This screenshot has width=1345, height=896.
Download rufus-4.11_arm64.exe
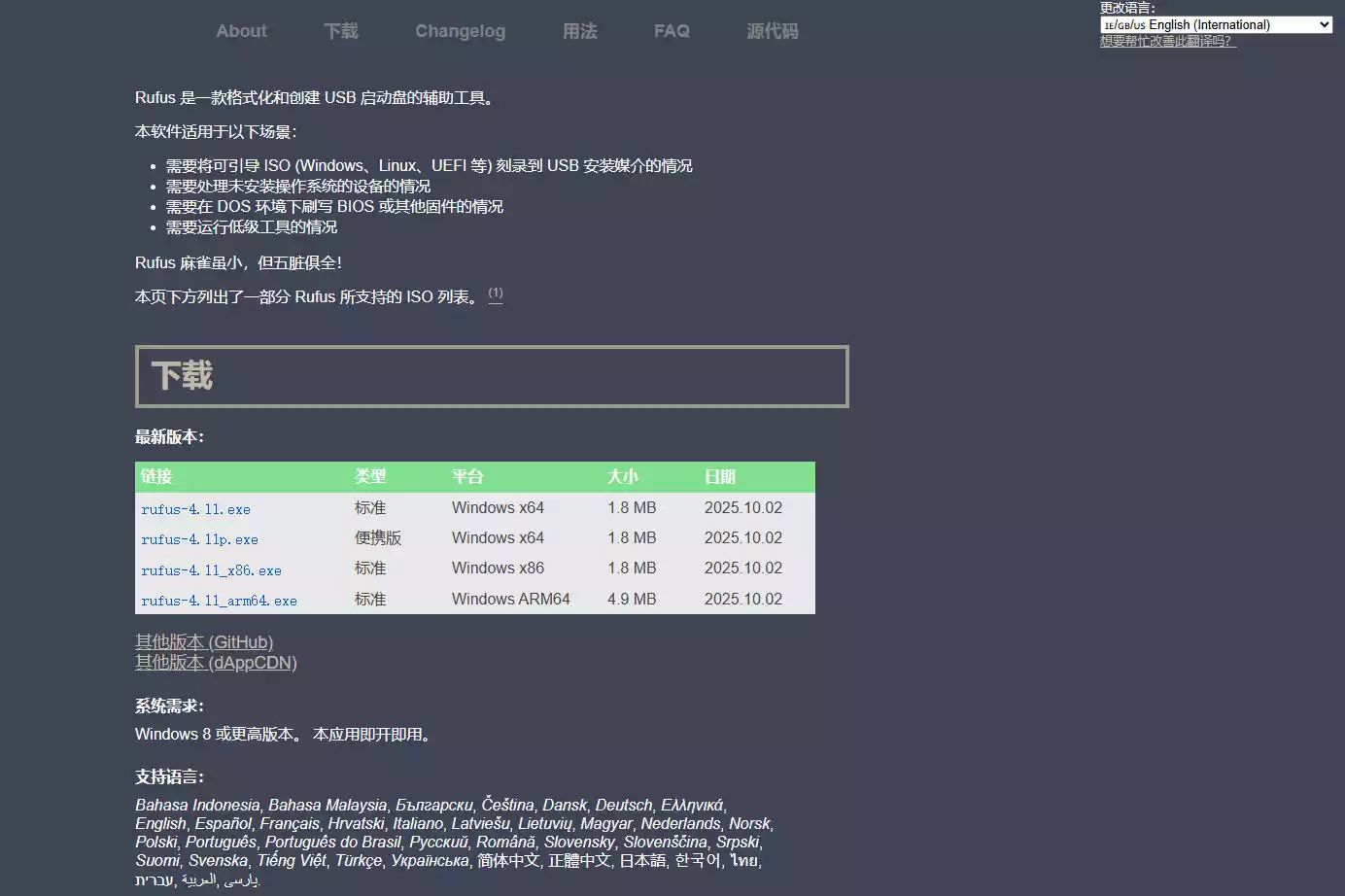[220, 601]
